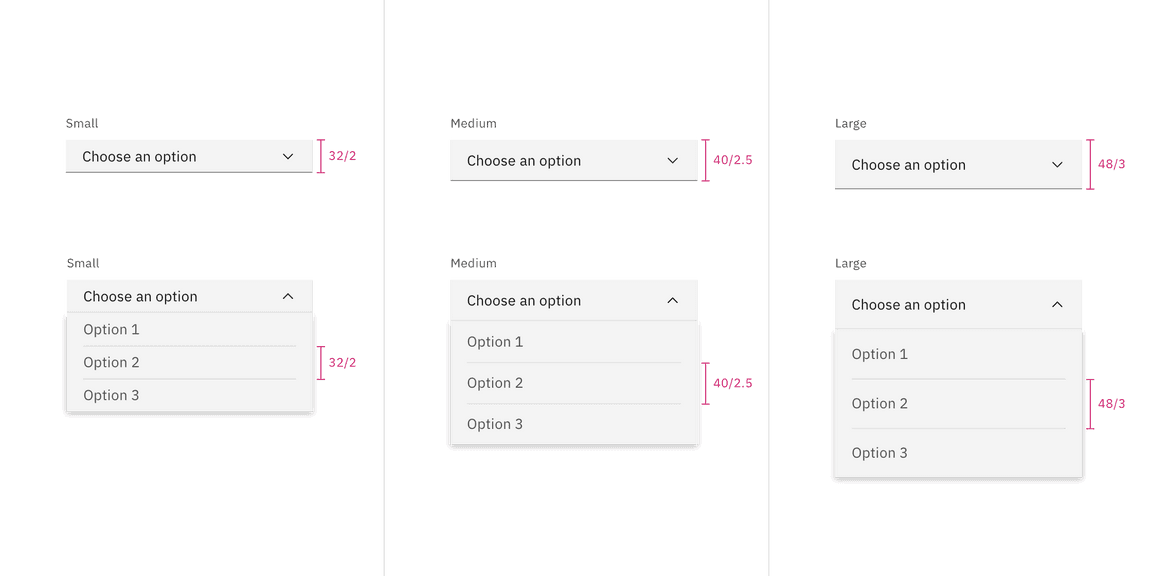Choose Option 3 in the Large dropdown list

880,453
